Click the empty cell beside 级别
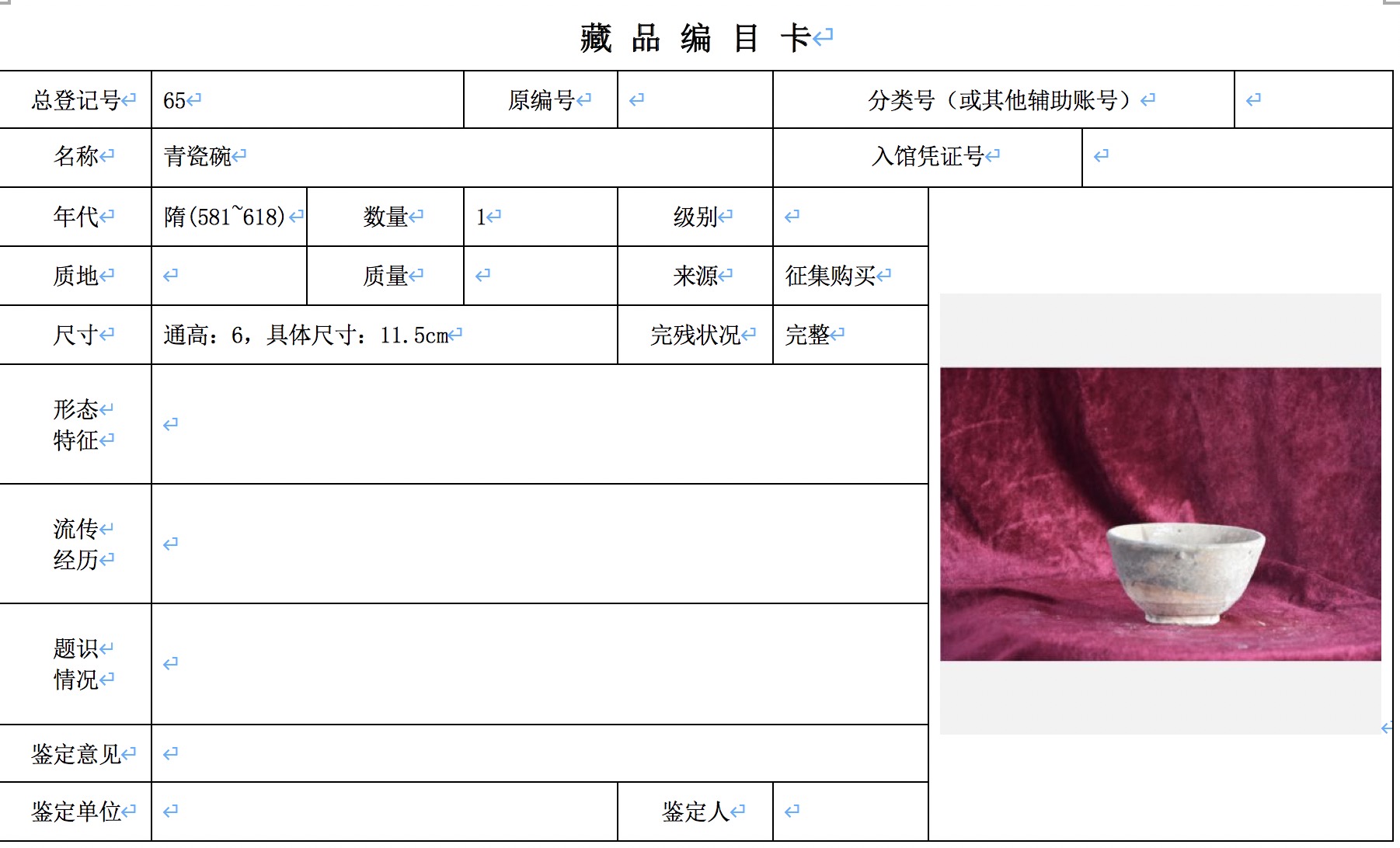Viewport: 1400px width, 848px height. tap(851, 217)
